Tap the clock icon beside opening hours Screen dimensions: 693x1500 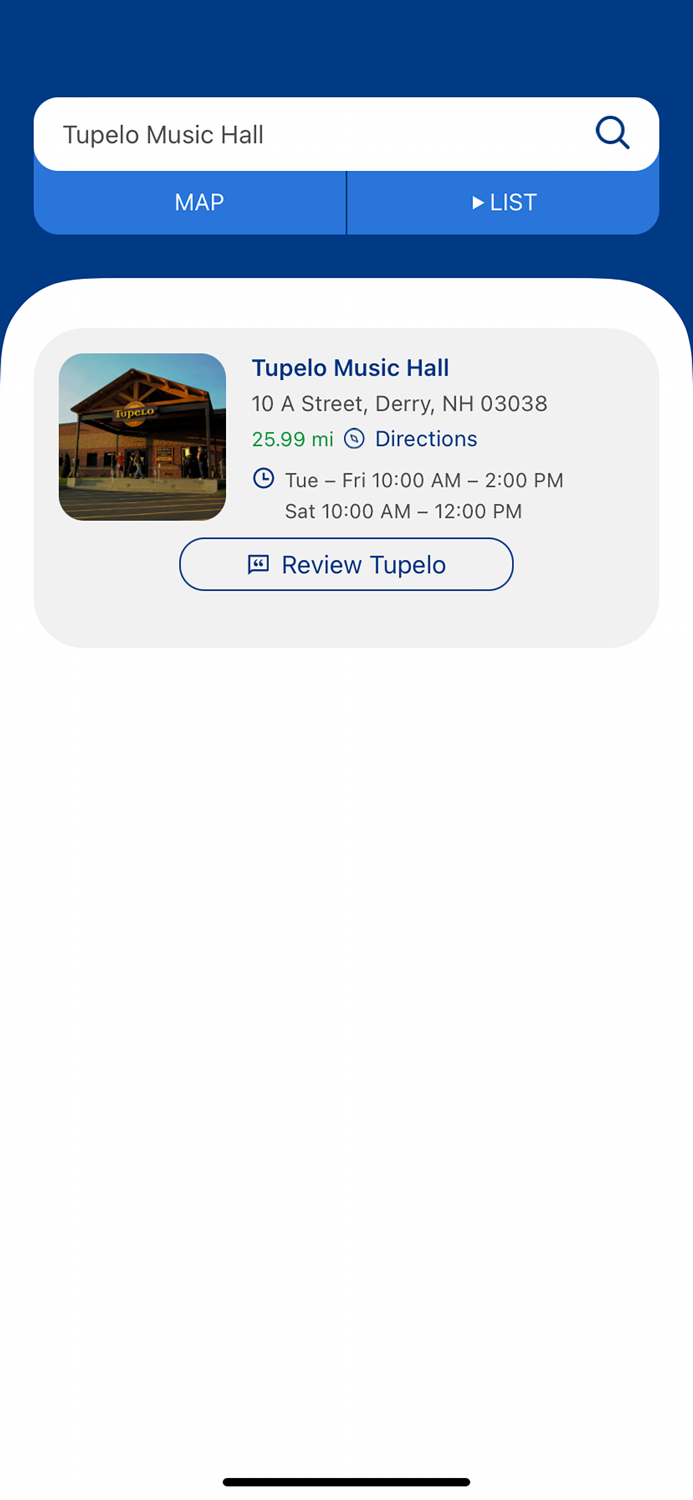263,479
